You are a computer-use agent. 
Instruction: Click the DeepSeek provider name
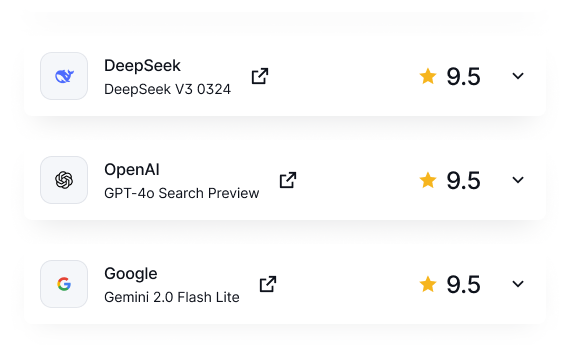coord(142,66)
